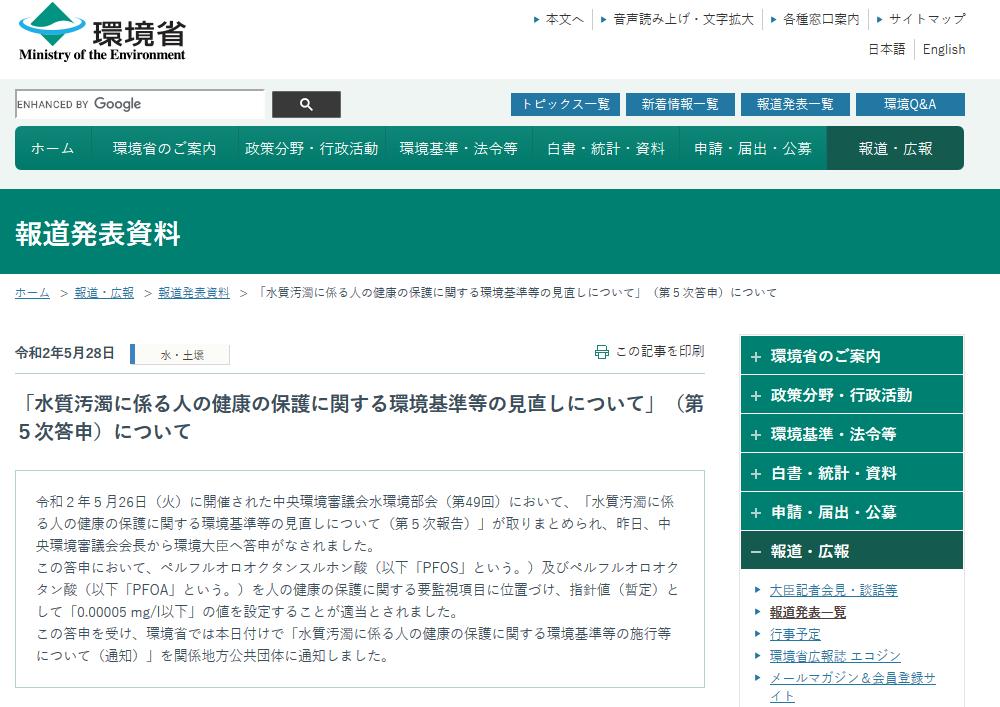Screen dimensions: 1000x707
Task: Click the 音声読み上げ・文字拡大 accessibility option
Action: pyautogui.click(x=678, y=17)
